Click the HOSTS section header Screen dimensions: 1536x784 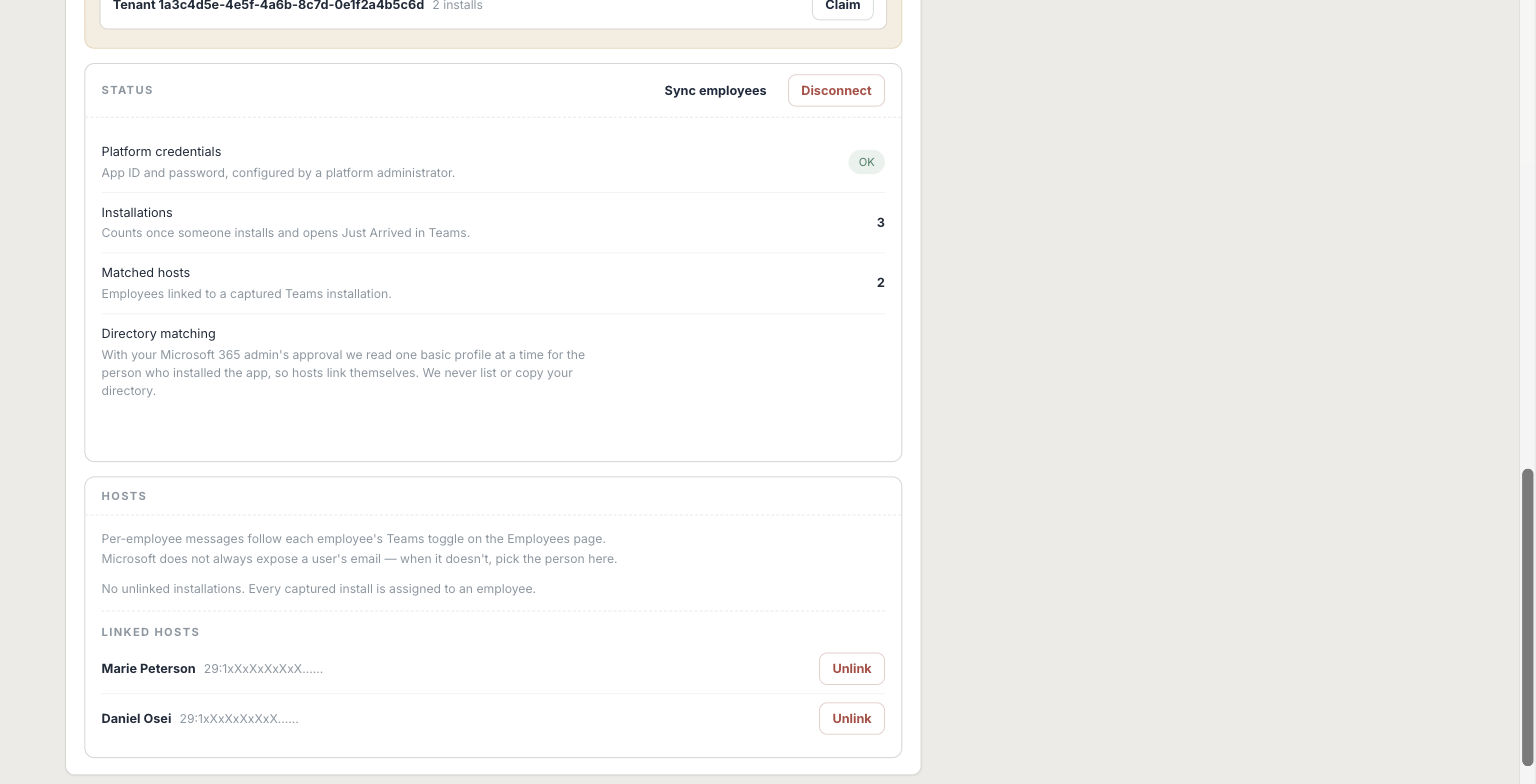coord(124,496)
